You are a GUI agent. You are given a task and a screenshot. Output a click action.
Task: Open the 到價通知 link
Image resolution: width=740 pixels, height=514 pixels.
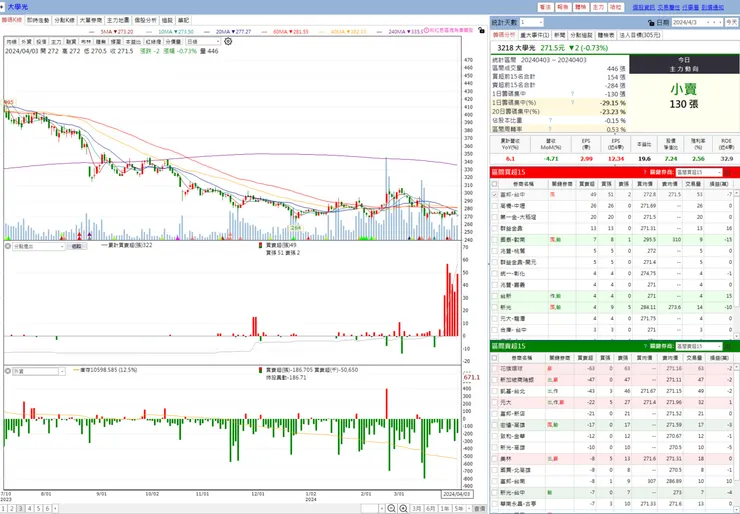pos(712,8)
